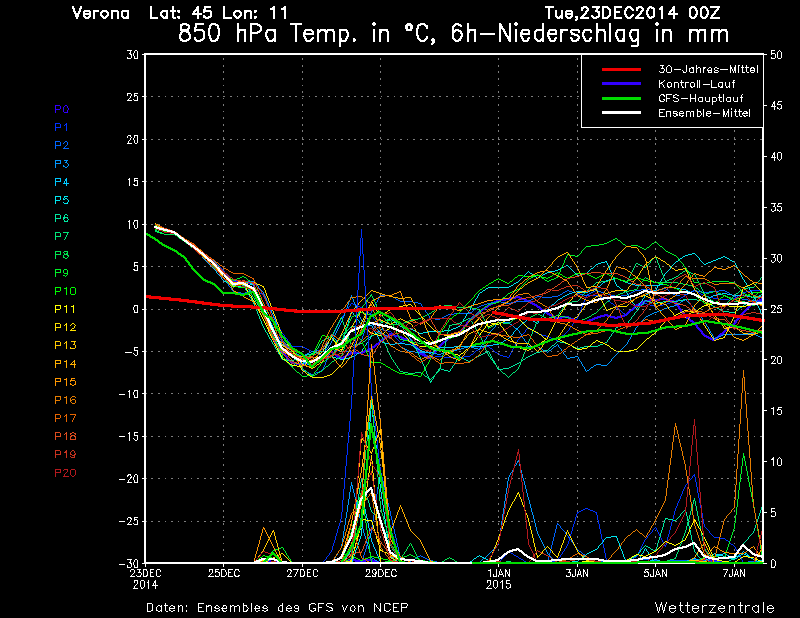800x618 pixels.
Task: Click the 850 hPa Temp chart title
Action: (x=452, y=32)
